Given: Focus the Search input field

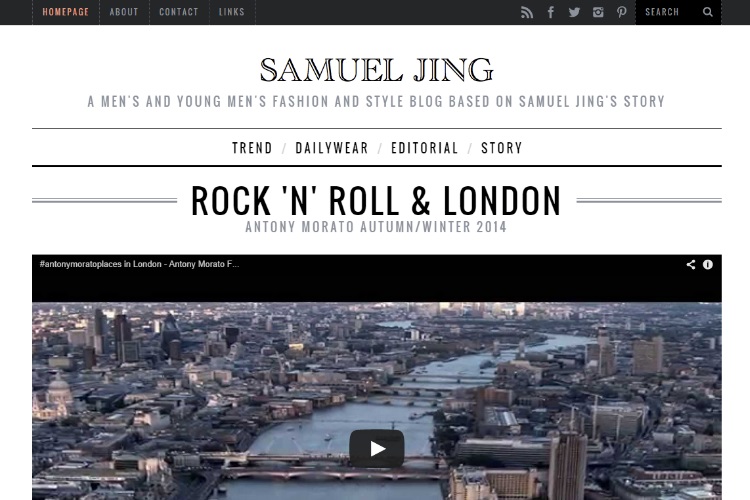Looking at the screenshot, I should click(x=670, y=12).
